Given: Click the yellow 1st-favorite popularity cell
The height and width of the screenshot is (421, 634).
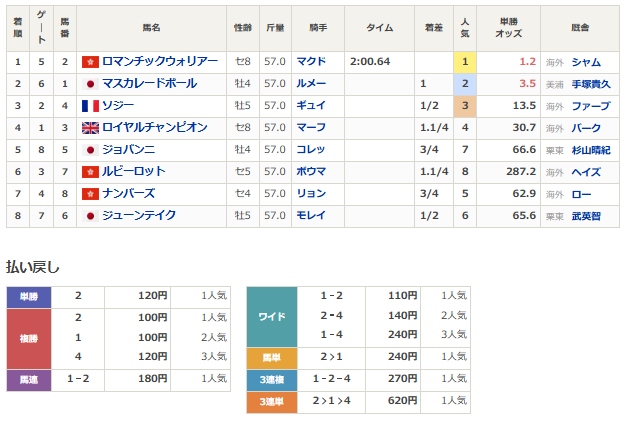Looking at the screenshot, I should point(463,62).
